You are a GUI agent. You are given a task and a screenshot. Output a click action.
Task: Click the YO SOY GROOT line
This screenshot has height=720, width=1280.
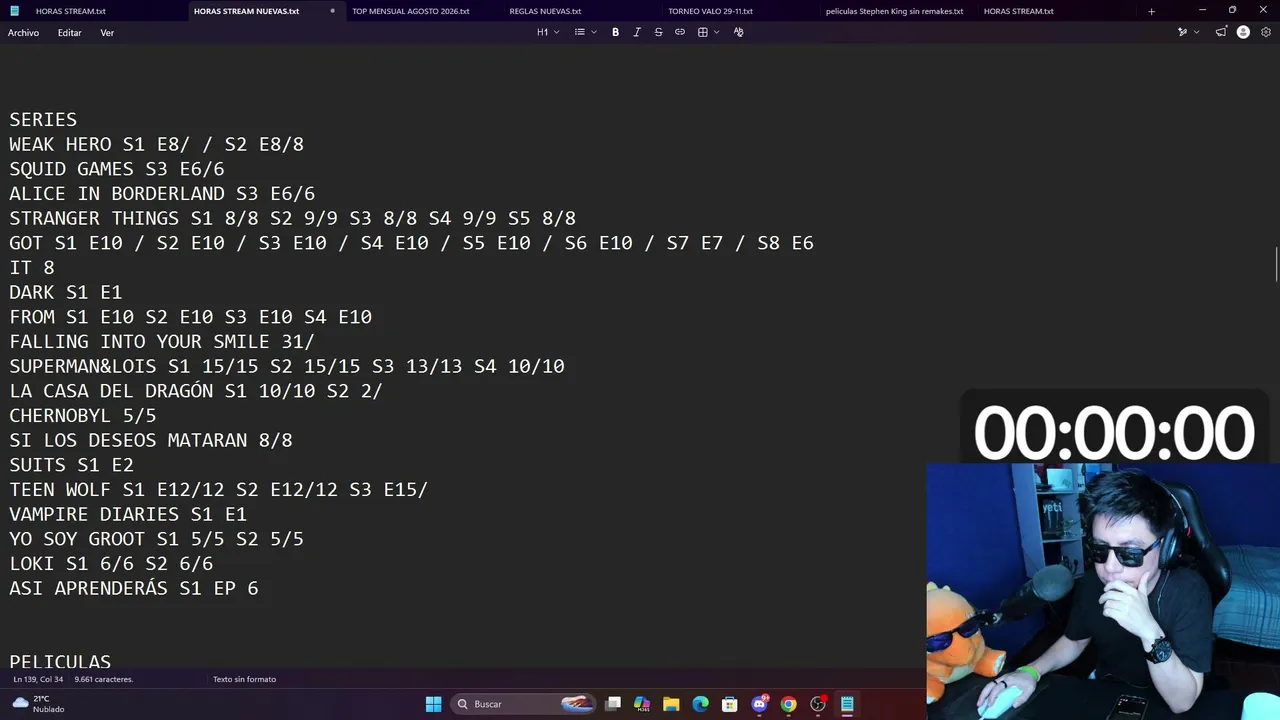pyautogui.click(x=156, y=539)
